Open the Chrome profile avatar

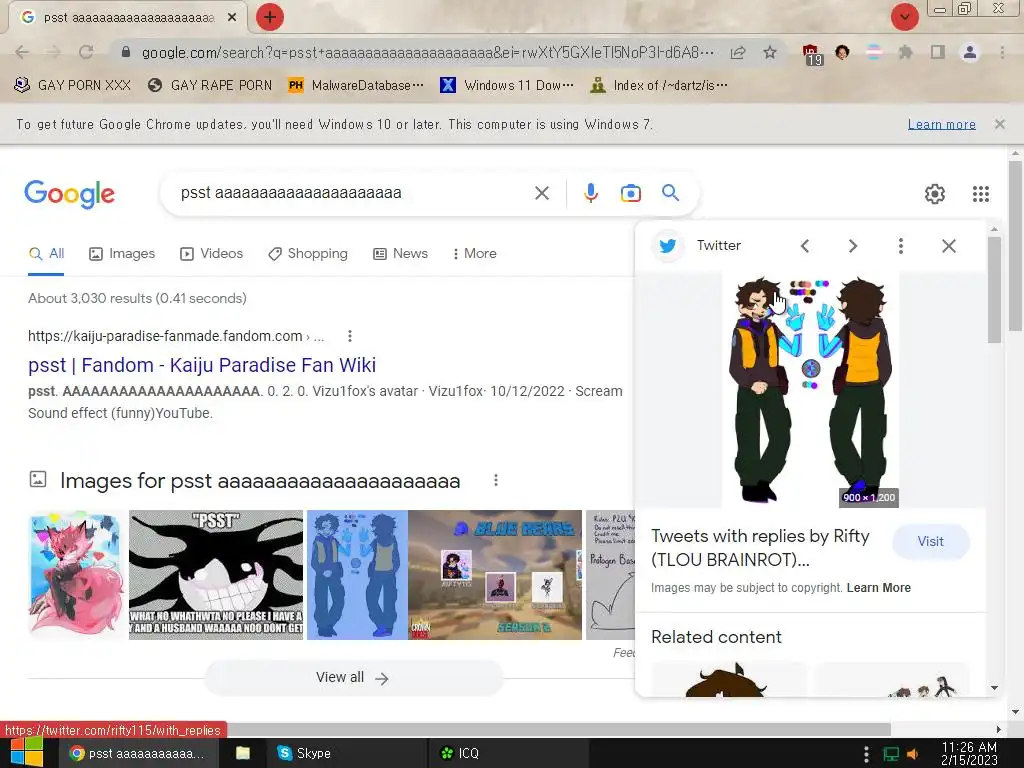(x=970, y=52)
